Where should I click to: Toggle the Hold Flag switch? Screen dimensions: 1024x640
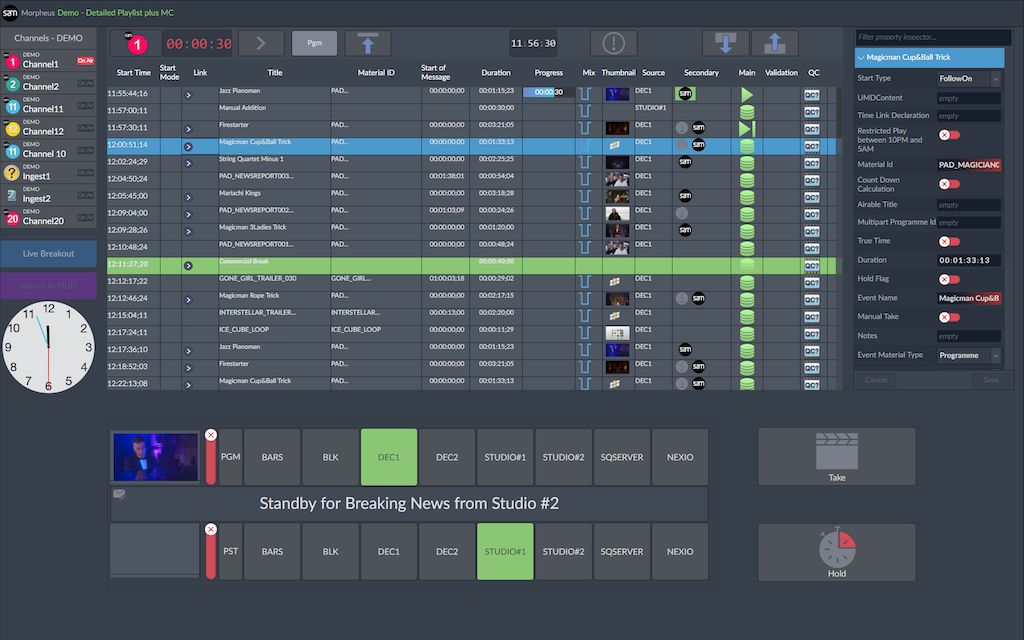[949, 279]
